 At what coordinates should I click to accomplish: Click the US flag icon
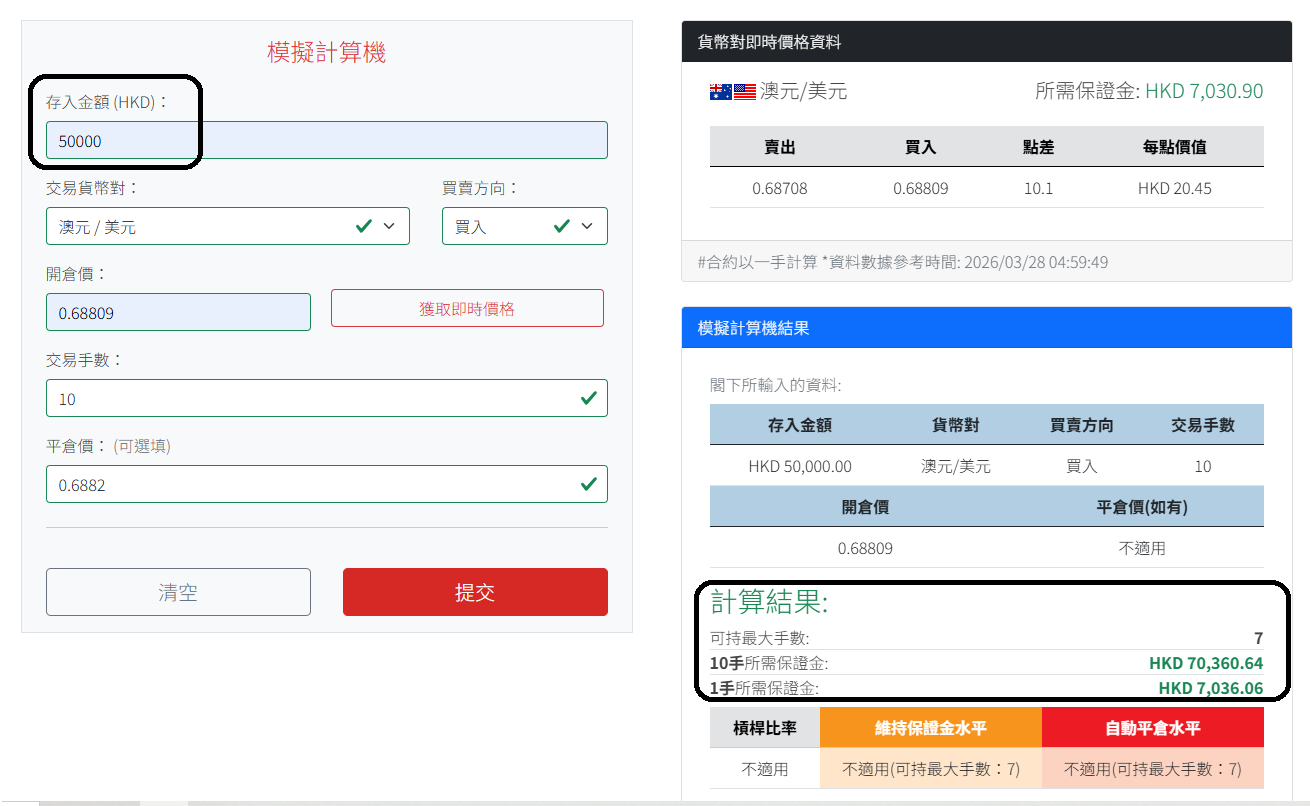pyautogui.click(x=745, y=92)
